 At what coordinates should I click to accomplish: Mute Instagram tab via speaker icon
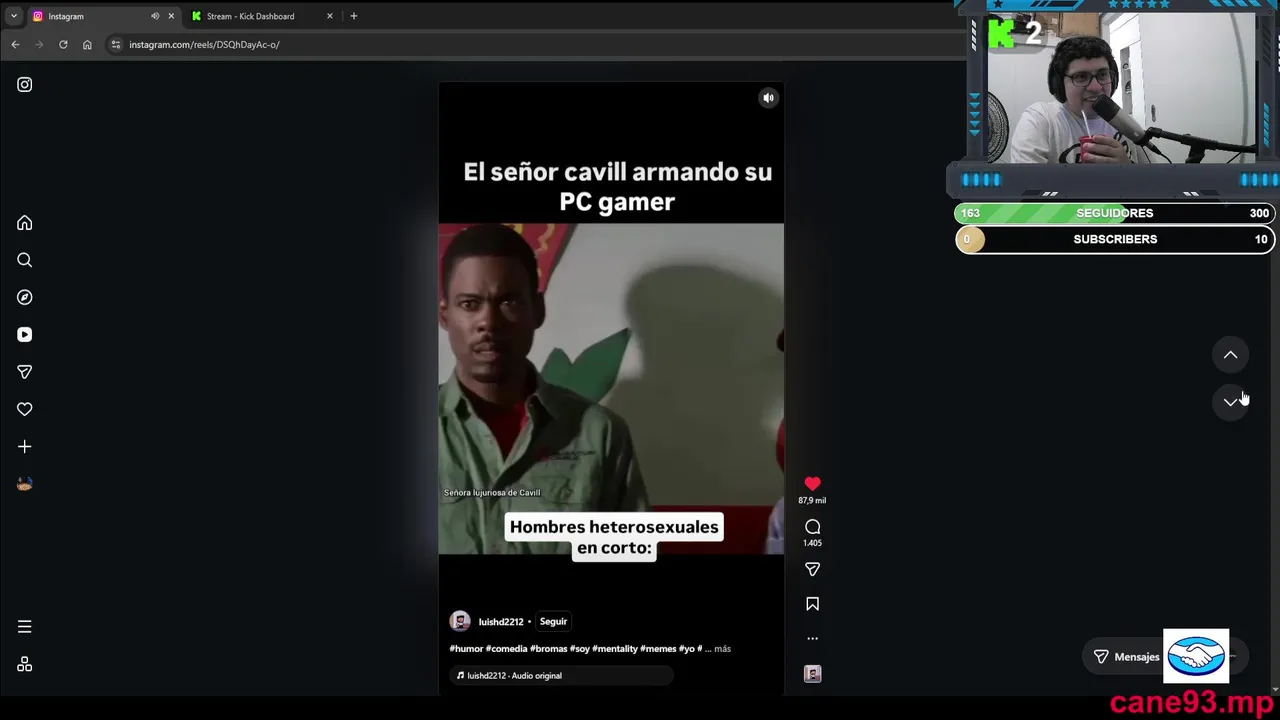[x=155, y=16]
